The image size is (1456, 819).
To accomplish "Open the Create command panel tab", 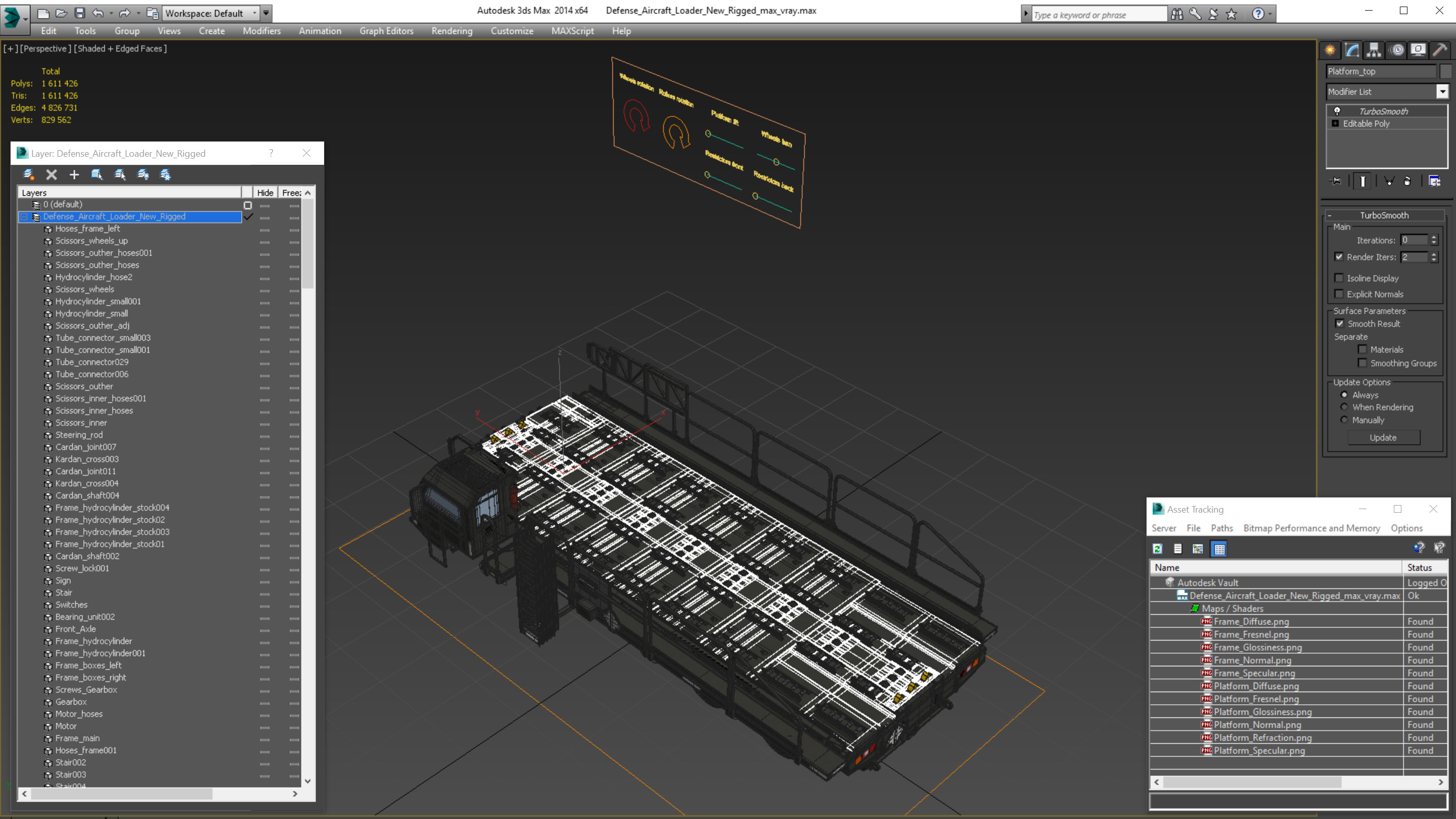I will pos(1331,50).
